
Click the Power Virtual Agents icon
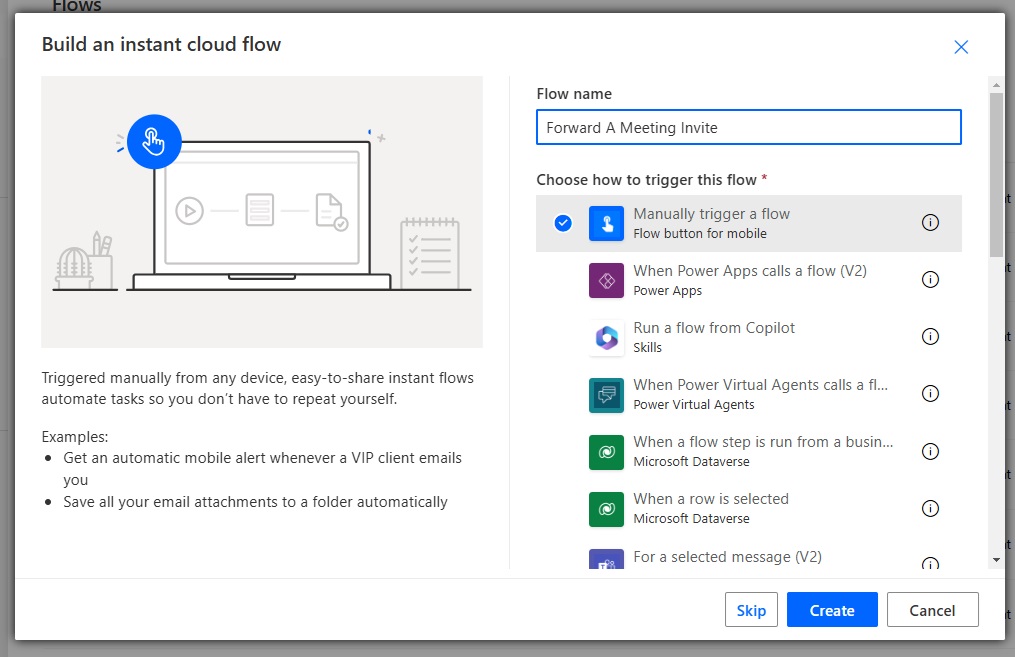[x=606, y=395]
